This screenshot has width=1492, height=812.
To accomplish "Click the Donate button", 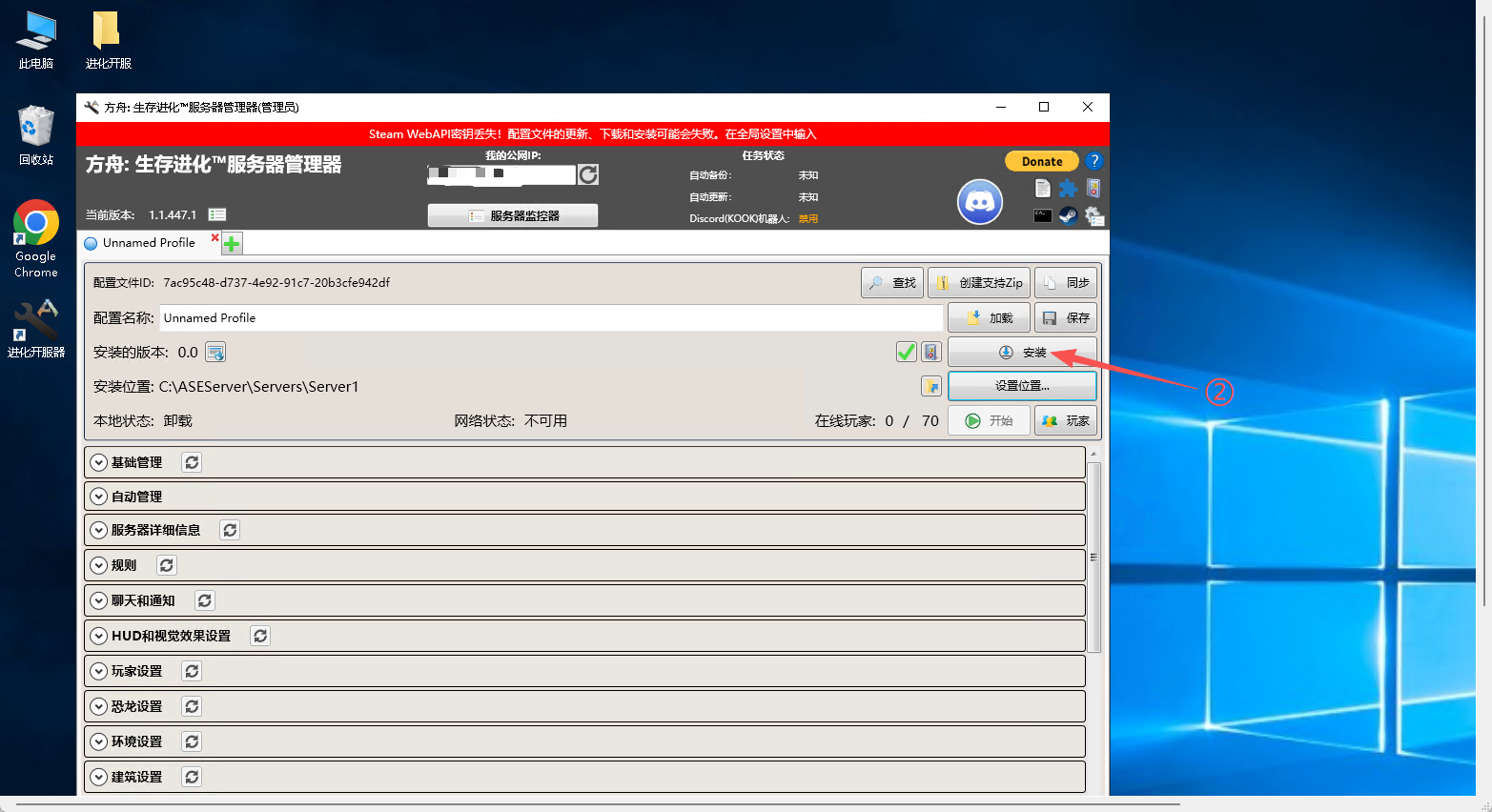I will [x=1042, y=161].
